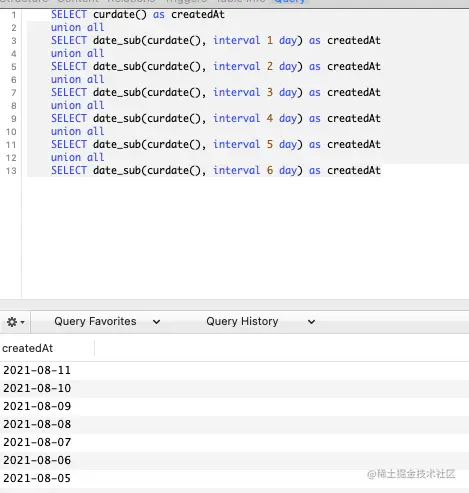Select the 2021-08-08 result row
The width and height of the screenshot is (469, 493).
click(234, 424)
